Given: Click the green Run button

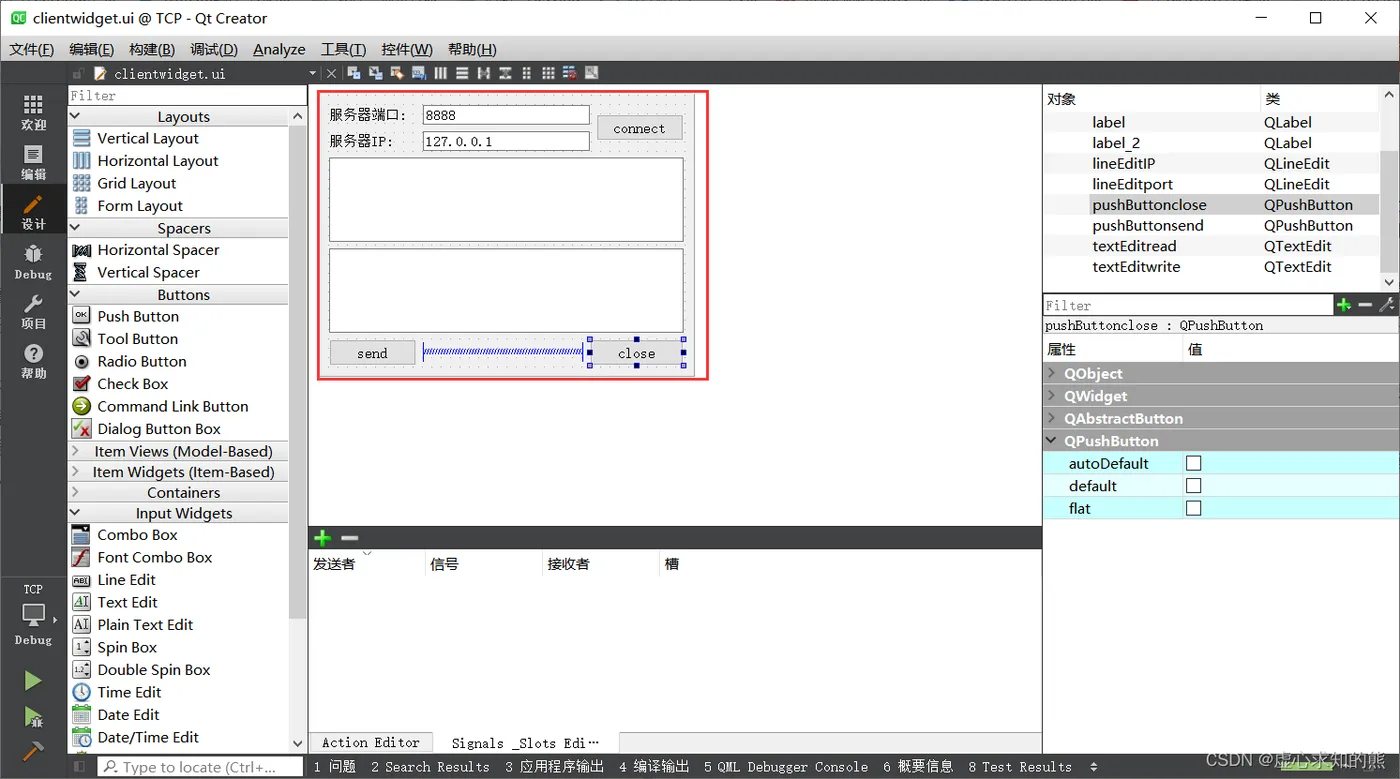Looking at the screenshot, I should (x=33, y=681).
